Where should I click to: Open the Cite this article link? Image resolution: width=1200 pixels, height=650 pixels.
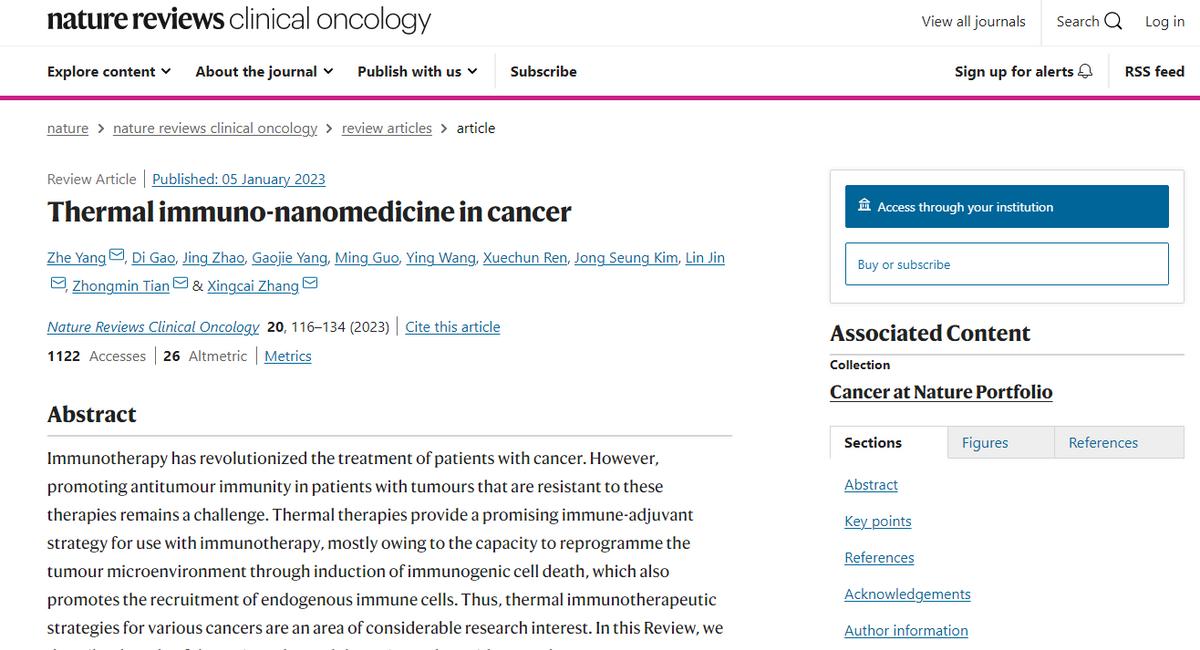[452, 327]
